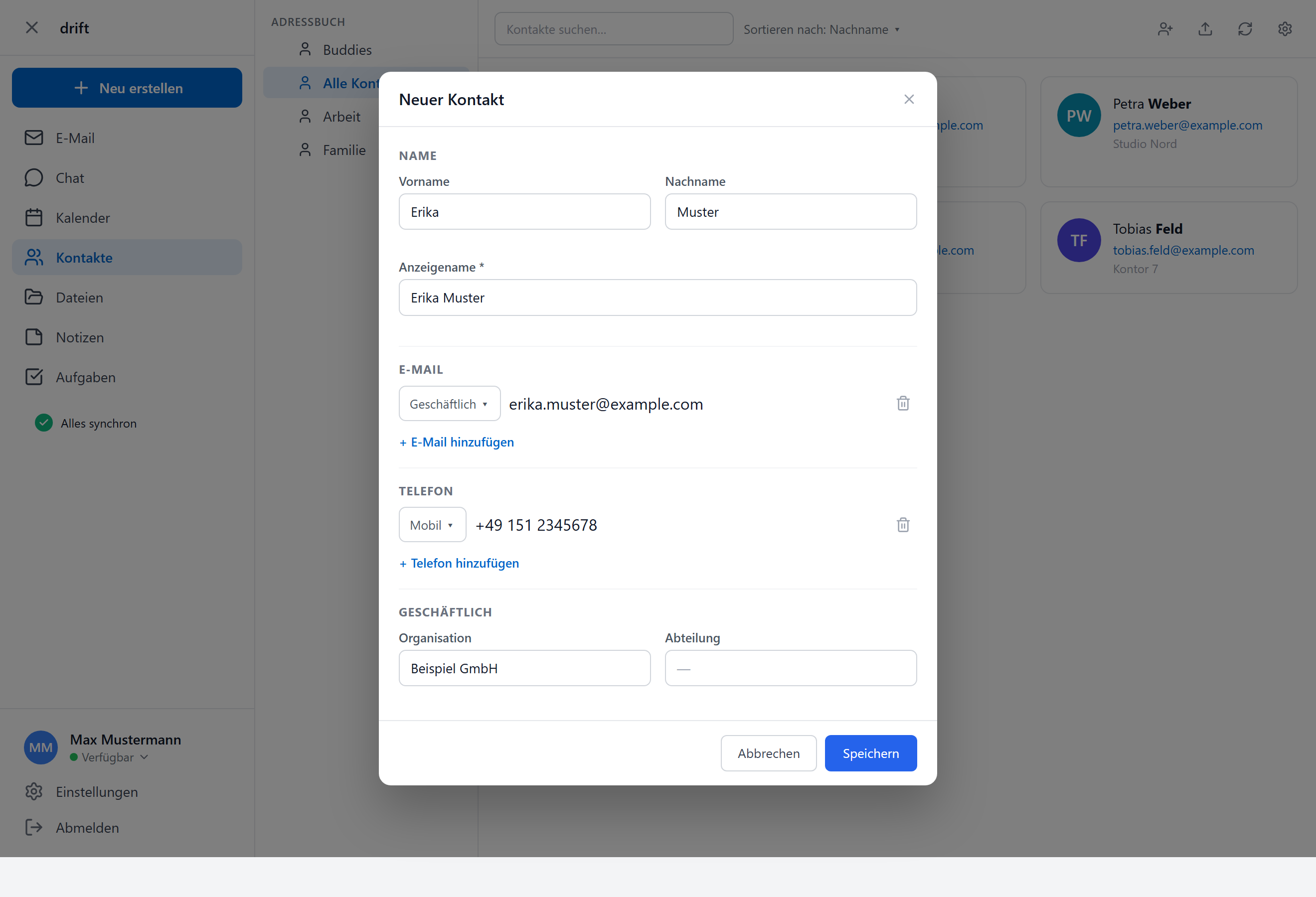The height and width of the screenshot is (897, 1316).
Task: Open Notizen in the sidebar
Action: pyautogui.click(x=127, y=337)
